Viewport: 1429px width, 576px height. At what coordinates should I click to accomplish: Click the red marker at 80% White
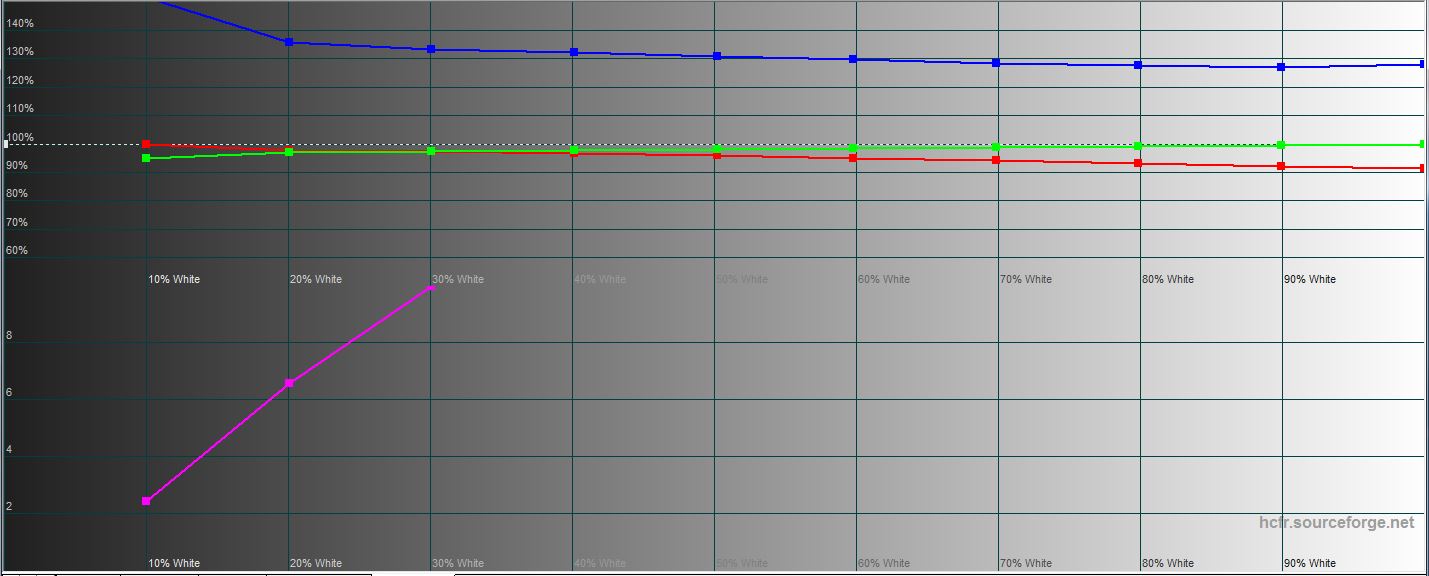tap(1138, 163)
